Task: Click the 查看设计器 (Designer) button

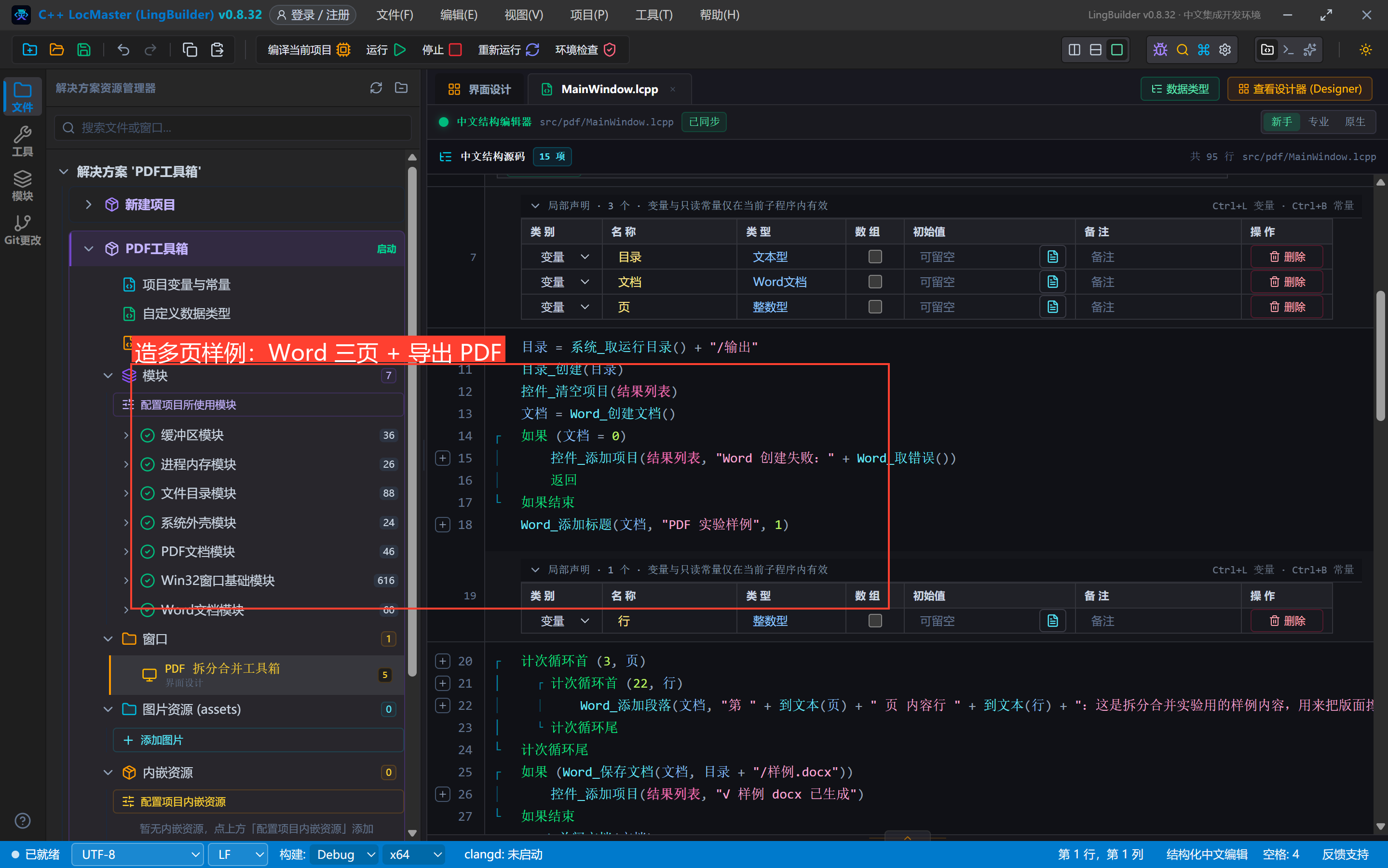Action: (x=1300, y=89)
